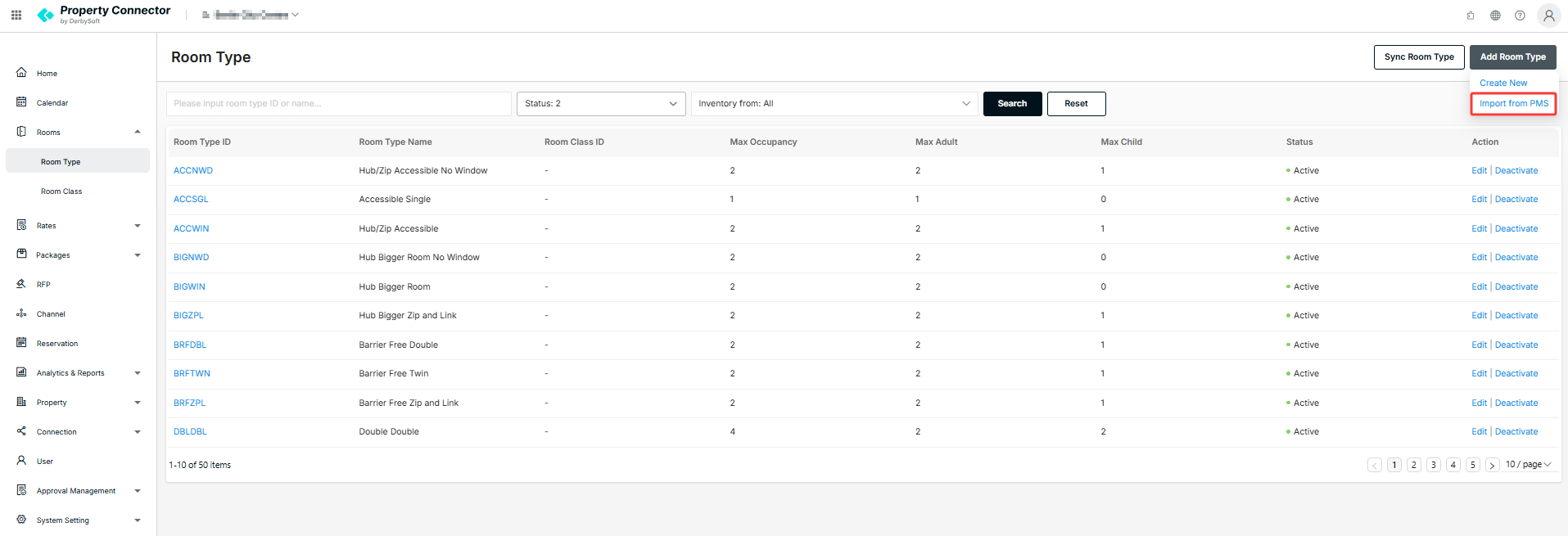Screen dimensions: 1568x536
Task: Click the Search button
Action: point(1012,104)
